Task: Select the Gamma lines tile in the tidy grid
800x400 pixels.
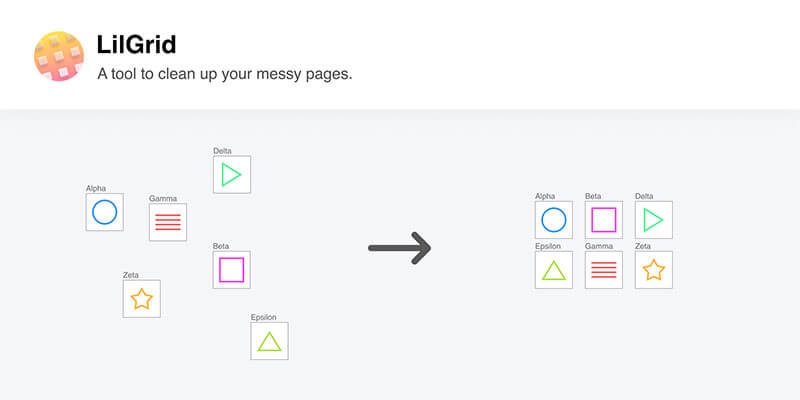Action: click(x=604, y=270)
